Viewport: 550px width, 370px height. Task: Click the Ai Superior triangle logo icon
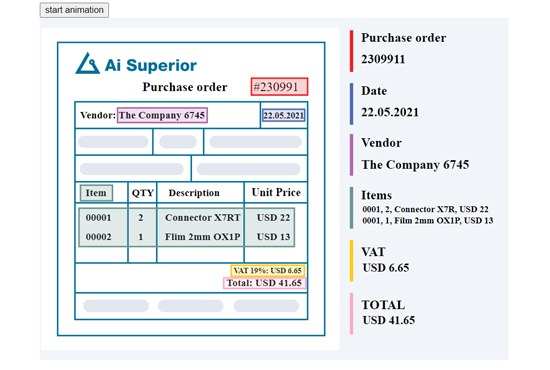pyautogui.click(x=87, y=63)
